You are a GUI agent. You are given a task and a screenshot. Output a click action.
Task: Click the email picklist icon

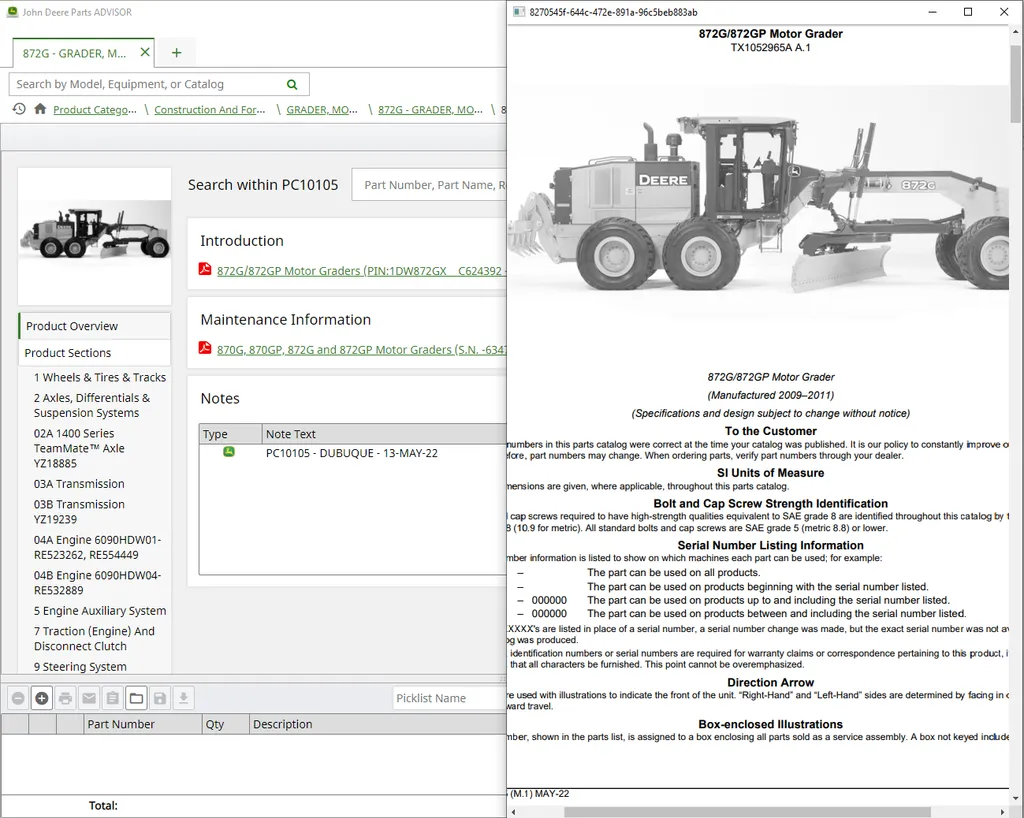[89, 699]
